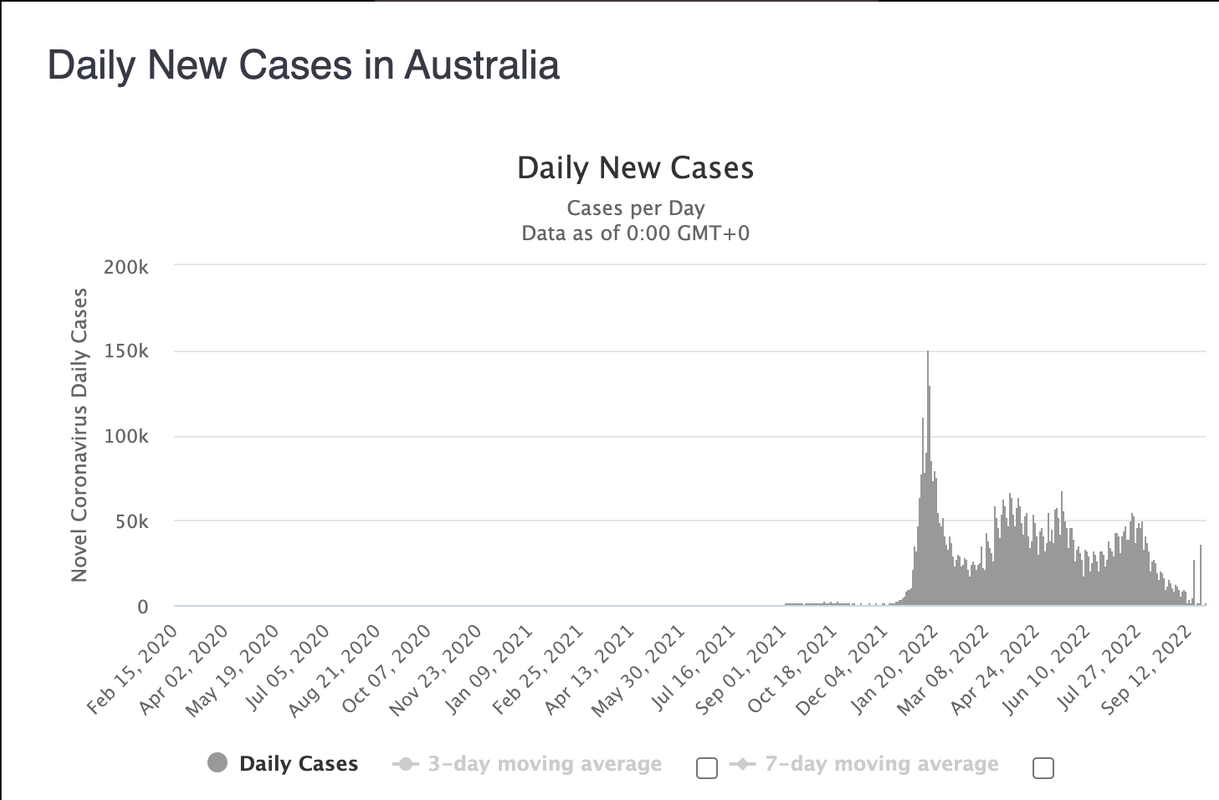Enable the 7-day moving average checkbox
The image size is (1219, 800).
pos(1043,768)
